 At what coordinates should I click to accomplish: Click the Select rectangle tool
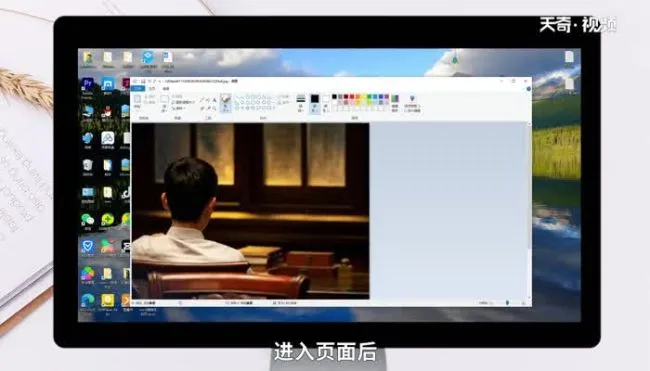pyautogui.click(x=164, y=99)
